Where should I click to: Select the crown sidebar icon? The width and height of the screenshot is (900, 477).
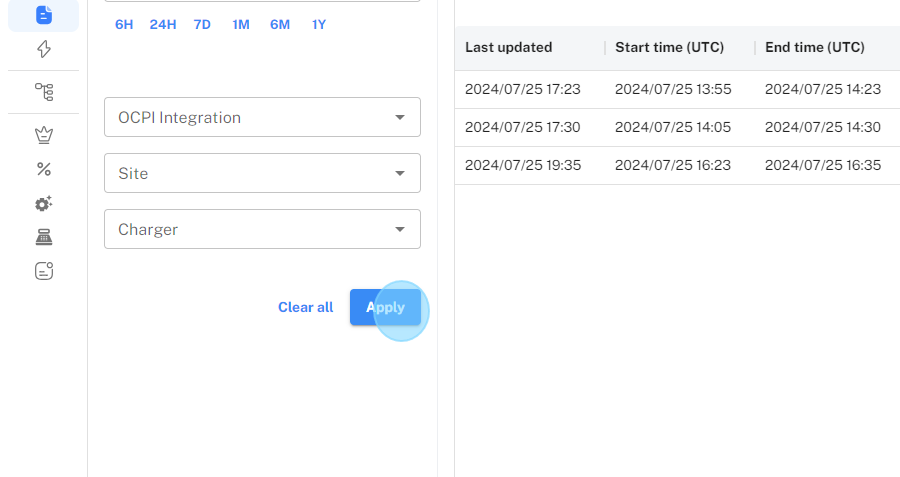(43, 135)
